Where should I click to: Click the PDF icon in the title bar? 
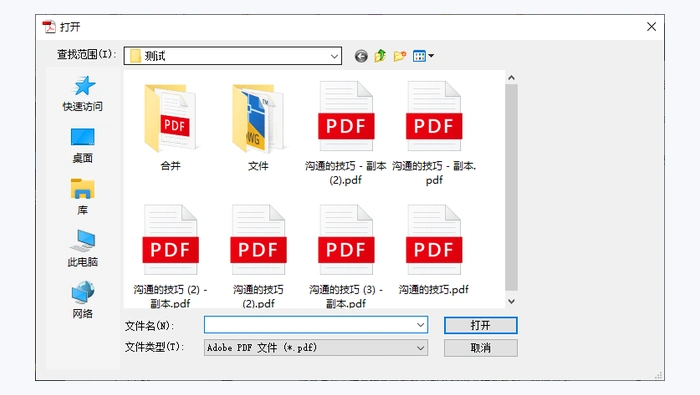tap(49, 27)
